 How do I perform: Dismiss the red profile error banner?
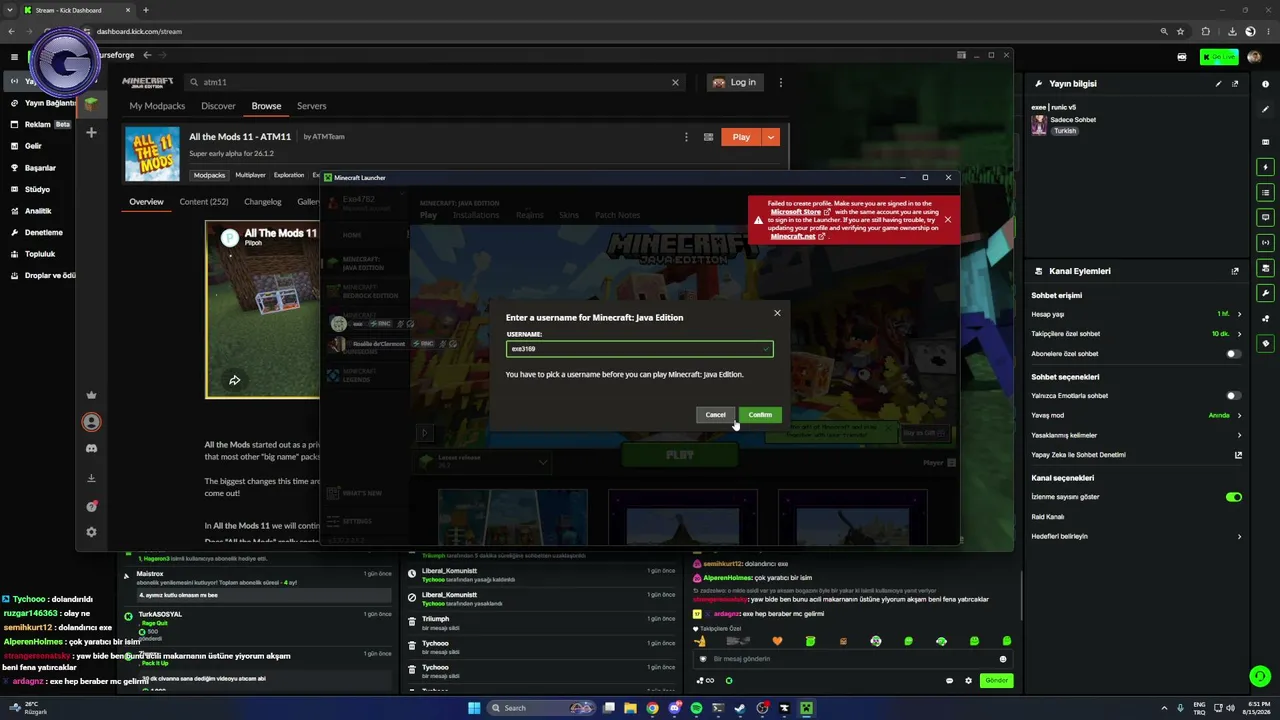click(x=947, y=219)
